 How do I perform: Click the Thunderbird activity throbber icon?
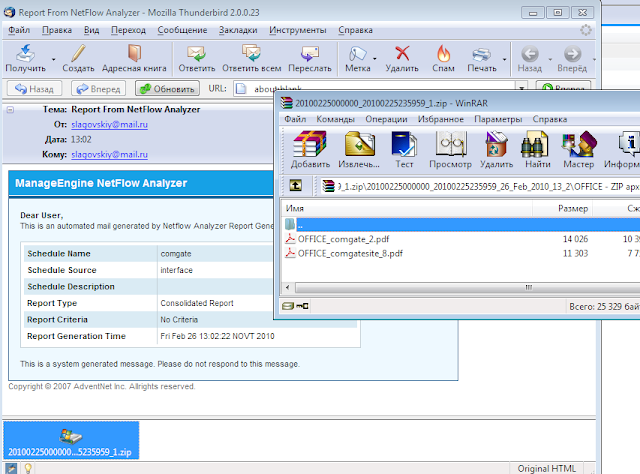586,30
